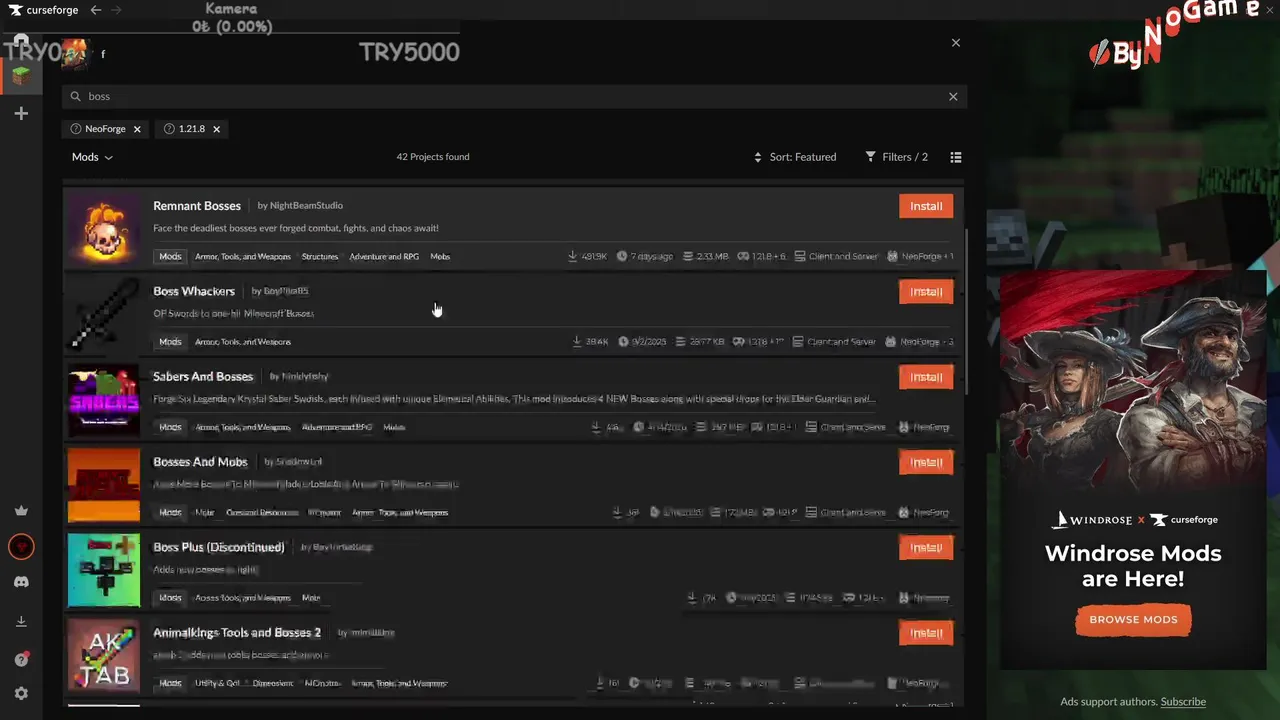Screen dimensions: 1280x720
Task: Open the Sort: Featured dropdown
Action: [x=795, y=157]
